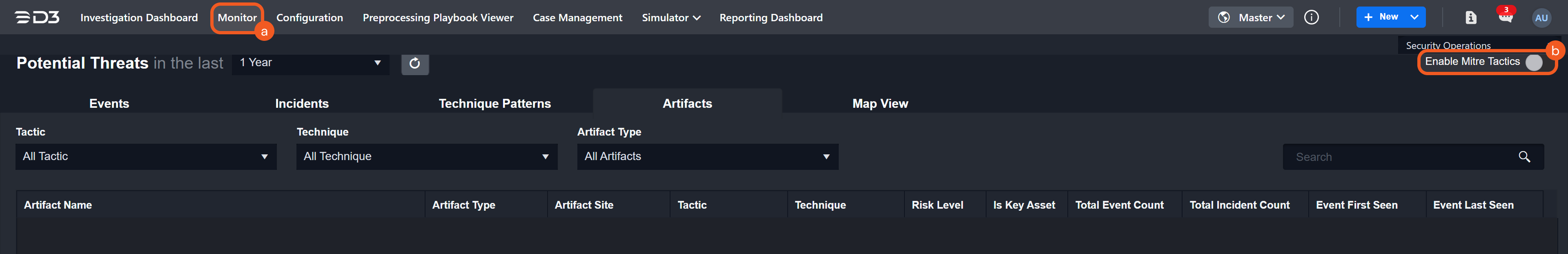The height and width of the screenshot is (254, 1568).
Task: Click the magnifier icon in the Search box
Action: click(1523, 157)
